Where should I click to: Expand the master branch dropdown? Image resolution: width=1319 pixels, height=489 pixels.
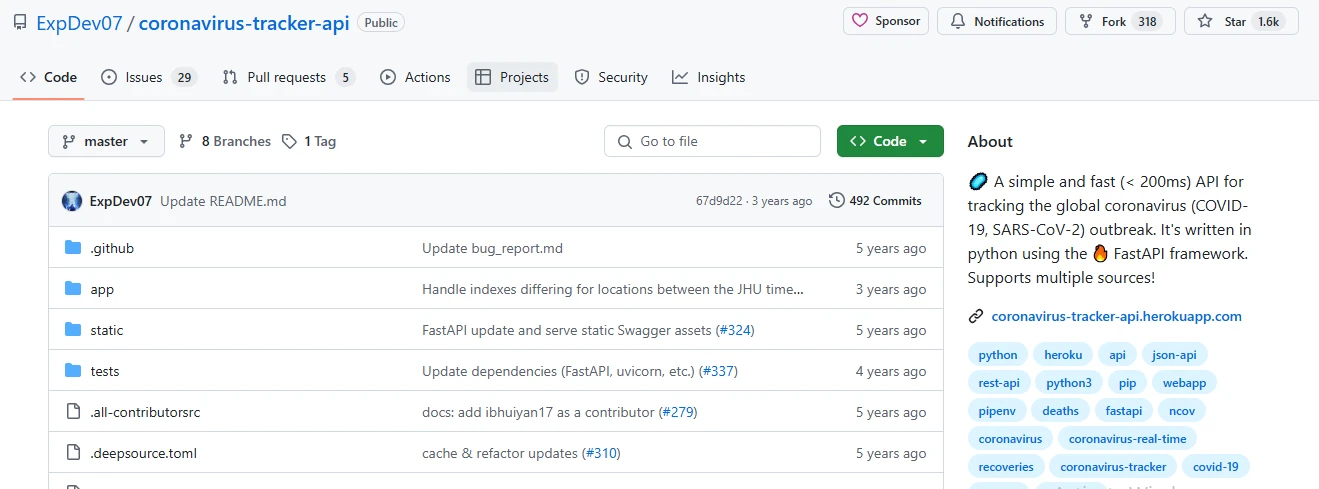point(106,141)
